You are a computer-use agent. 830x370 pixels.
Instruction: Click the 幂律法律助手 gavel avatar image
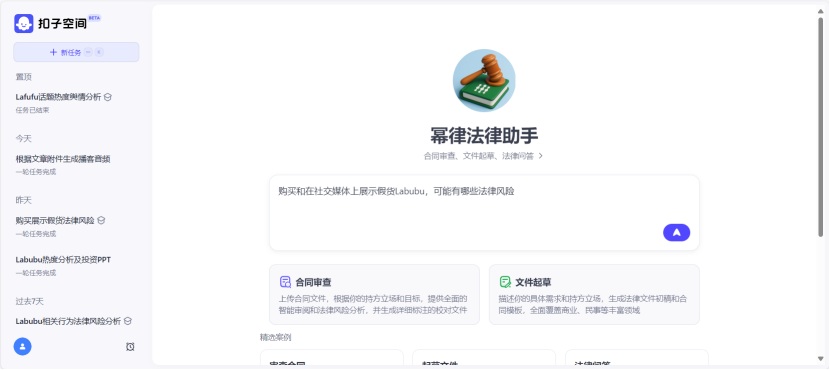(x=484, y=80)
